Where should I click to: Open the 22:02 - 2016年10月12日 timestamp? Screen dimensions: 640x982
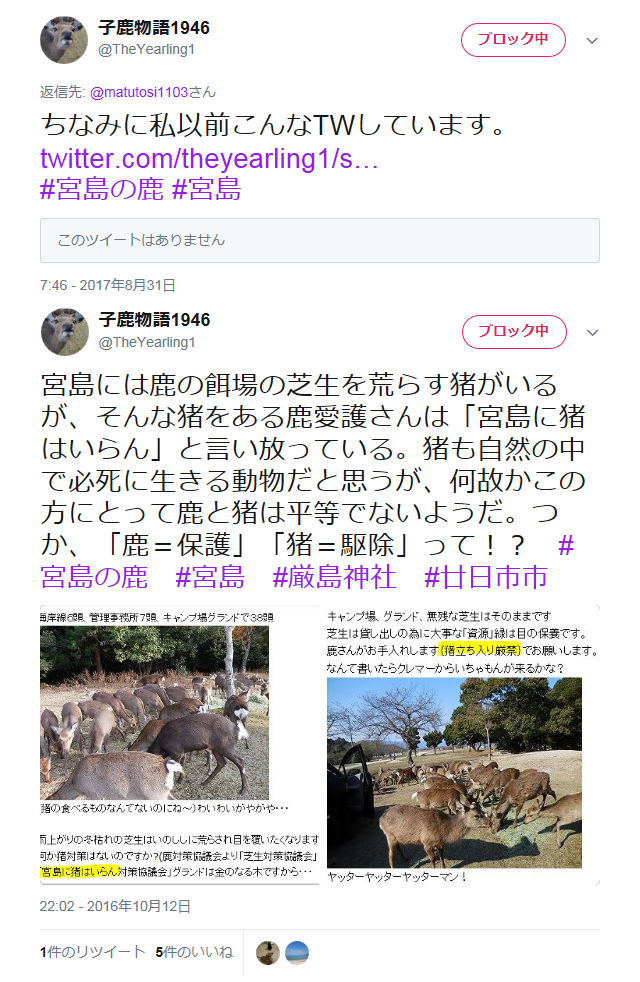115,906
